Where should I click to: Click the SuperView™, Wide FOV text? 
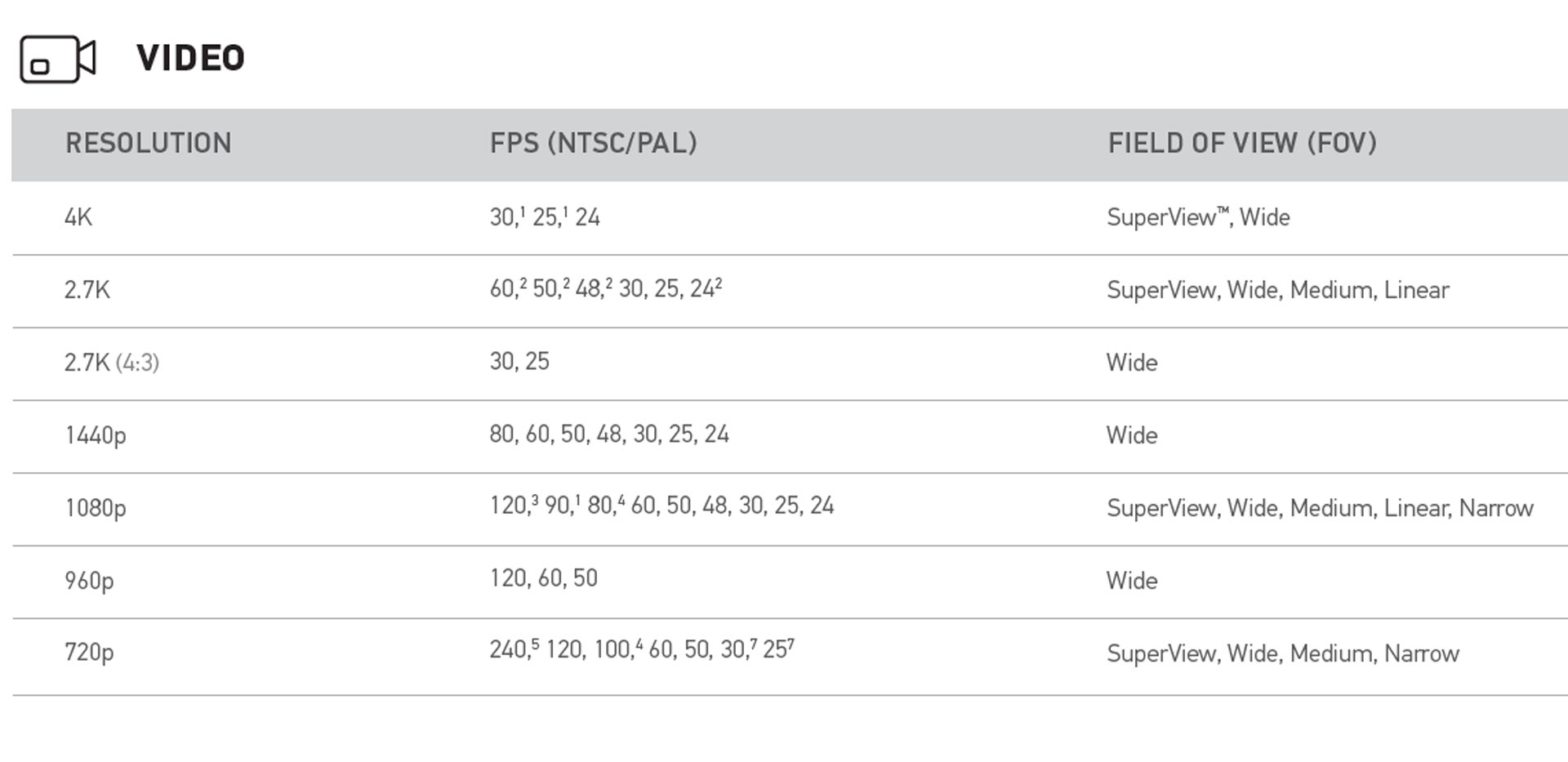[1198, 217]
